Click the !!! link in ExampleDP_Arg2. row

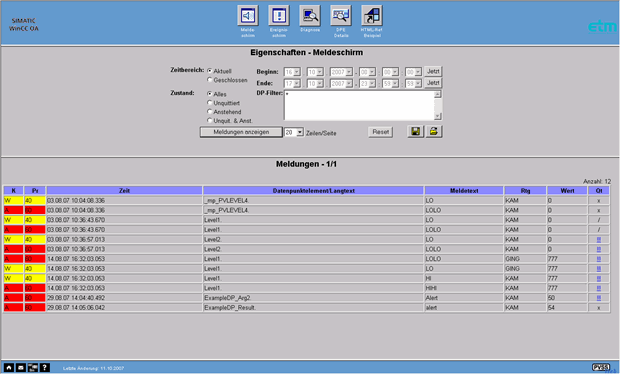[599, 298]
